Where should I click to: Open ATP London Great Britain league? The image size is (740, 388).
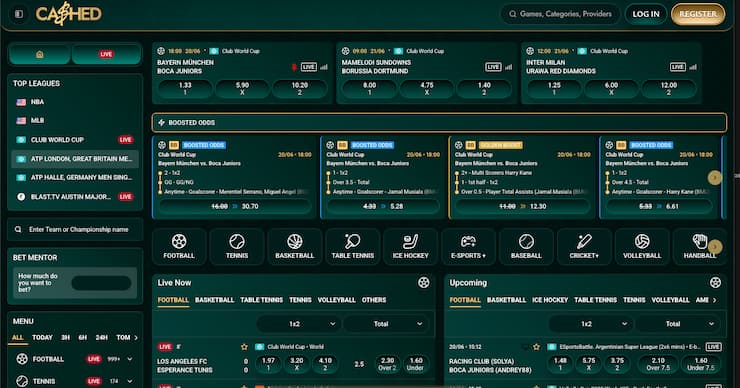[x=75, y=159]
